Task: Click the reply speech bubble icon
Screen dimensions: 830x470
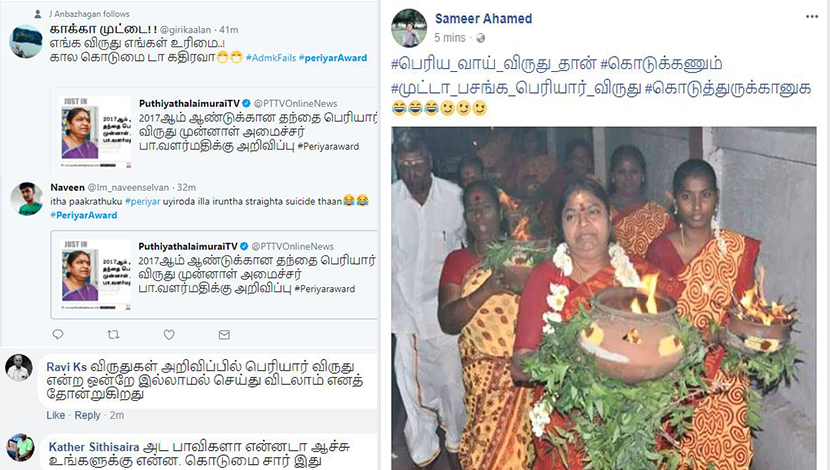Action: (x=58, y=335)
